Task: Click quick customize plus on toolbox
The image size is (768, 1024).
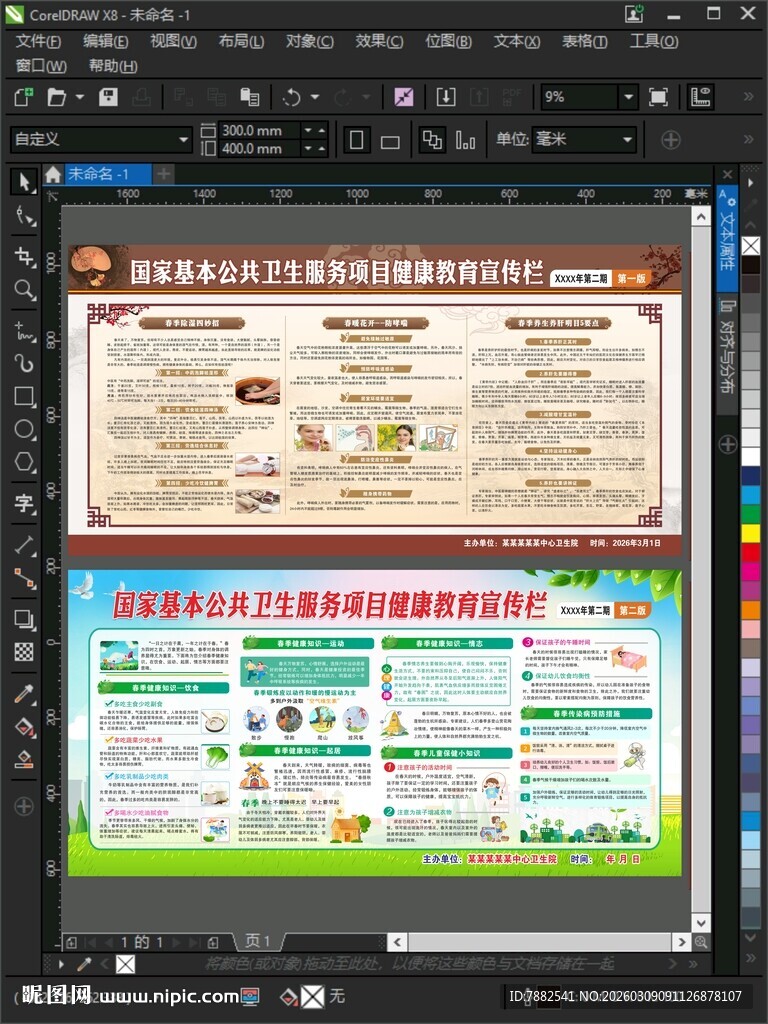Action: point(24,806)
